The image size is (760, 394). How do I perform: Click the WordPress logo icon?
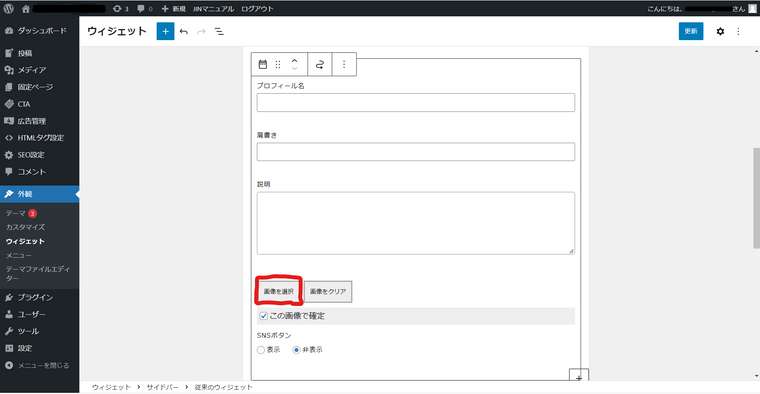tap(9, 8)
